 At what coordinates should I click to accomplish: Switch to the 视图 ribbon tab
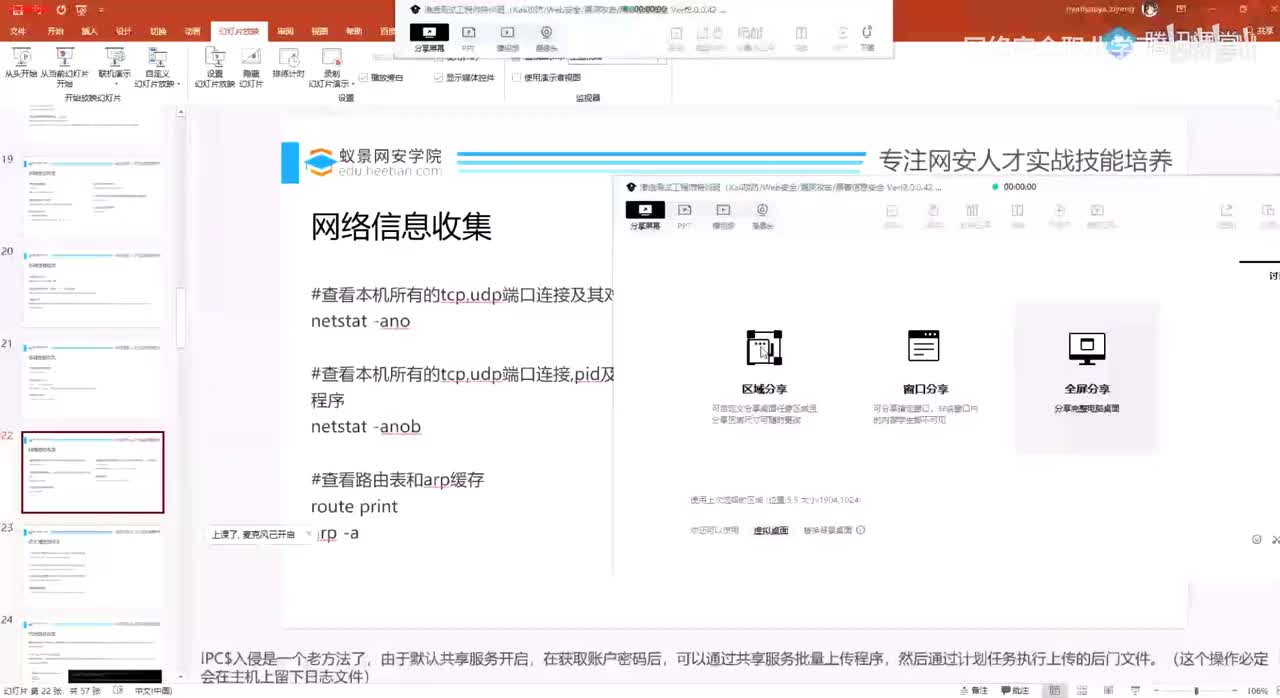coord(320,31)
